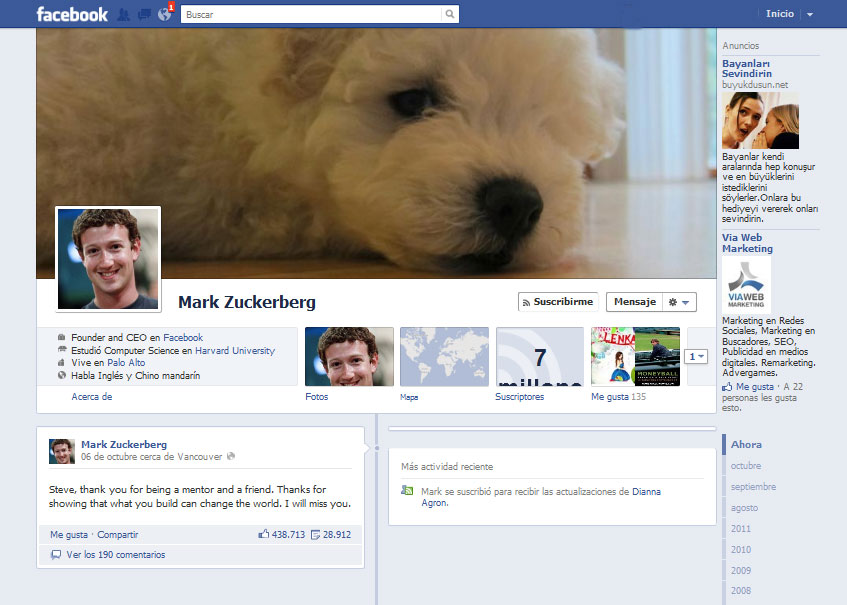Click Me gusta on the Steve post
This screenshot has width=847, height=605.
[x=69, y=535]
